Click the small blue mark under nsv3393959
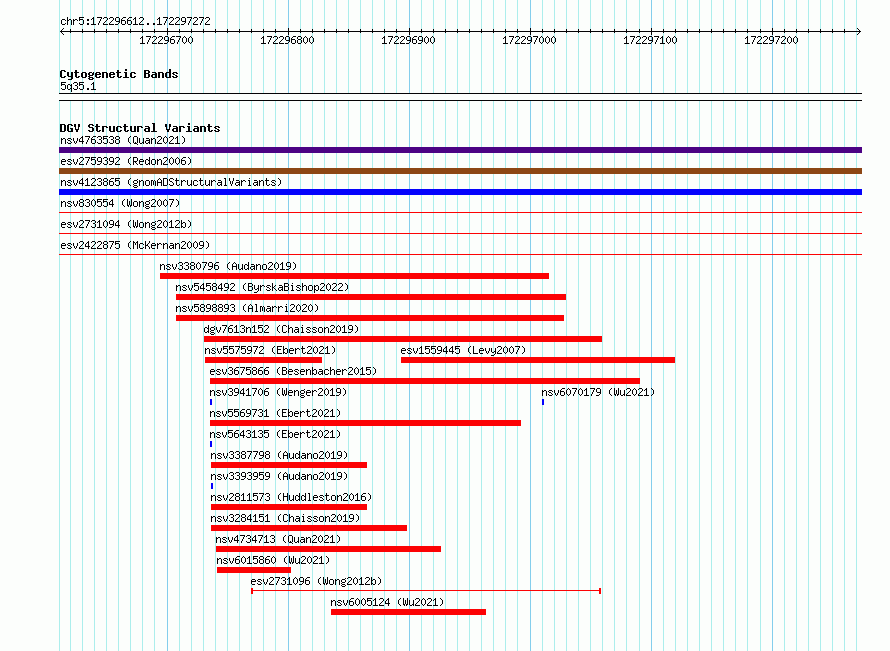 pos(212,486)
